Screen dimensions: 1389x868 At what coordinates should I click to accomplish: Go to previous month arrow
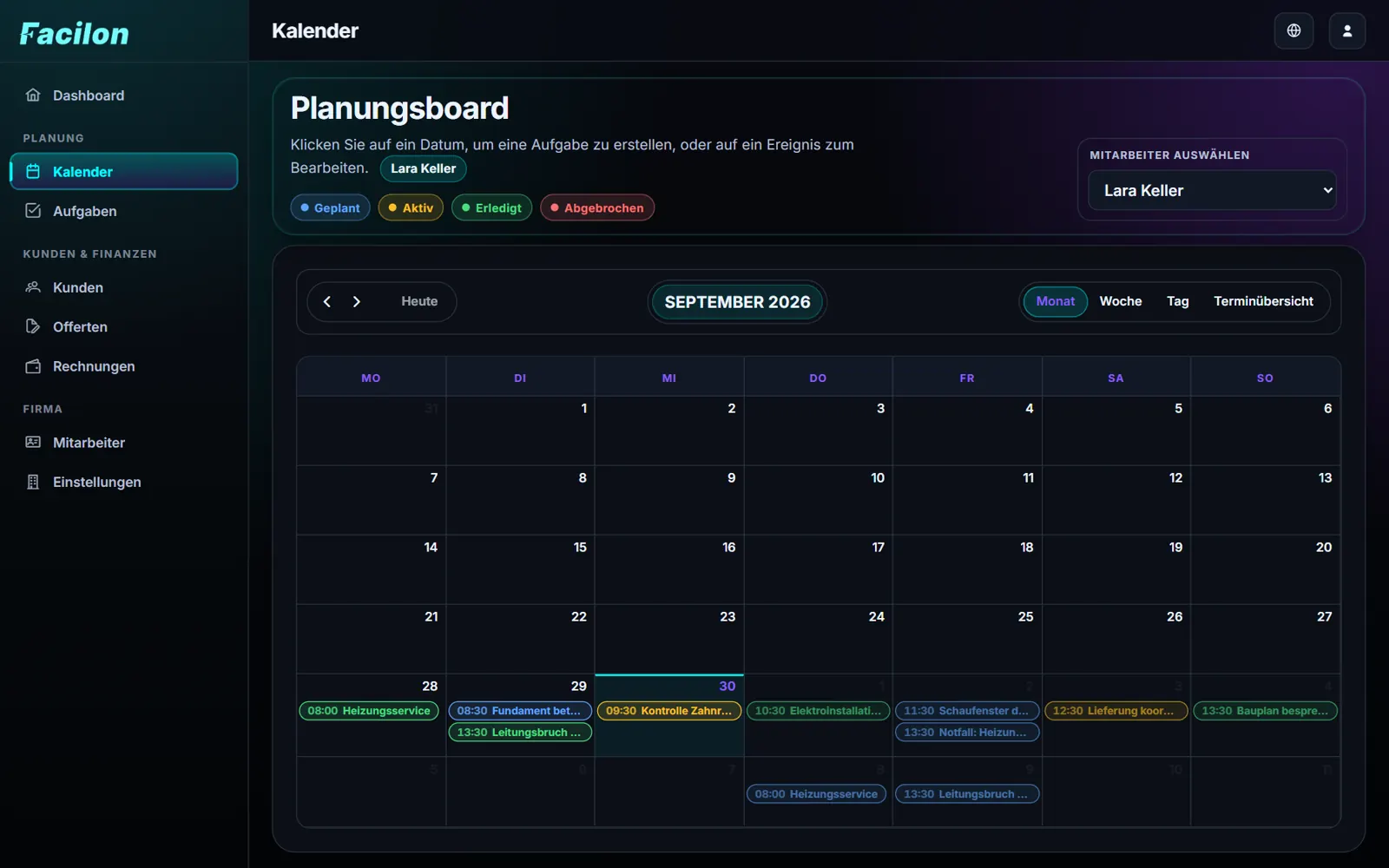pos(327,301)
